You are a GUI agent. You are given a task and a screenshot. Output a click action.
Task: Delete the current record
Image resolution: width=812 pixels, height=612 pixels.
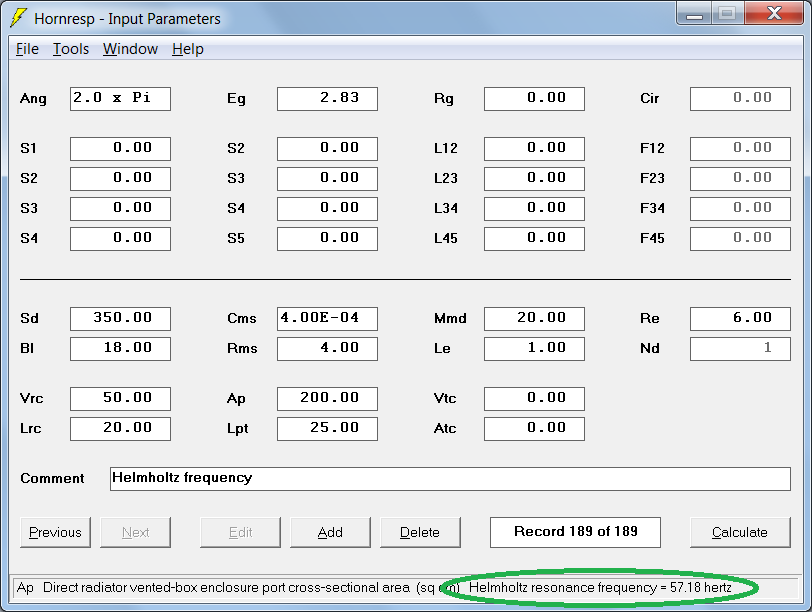(420, 532)
